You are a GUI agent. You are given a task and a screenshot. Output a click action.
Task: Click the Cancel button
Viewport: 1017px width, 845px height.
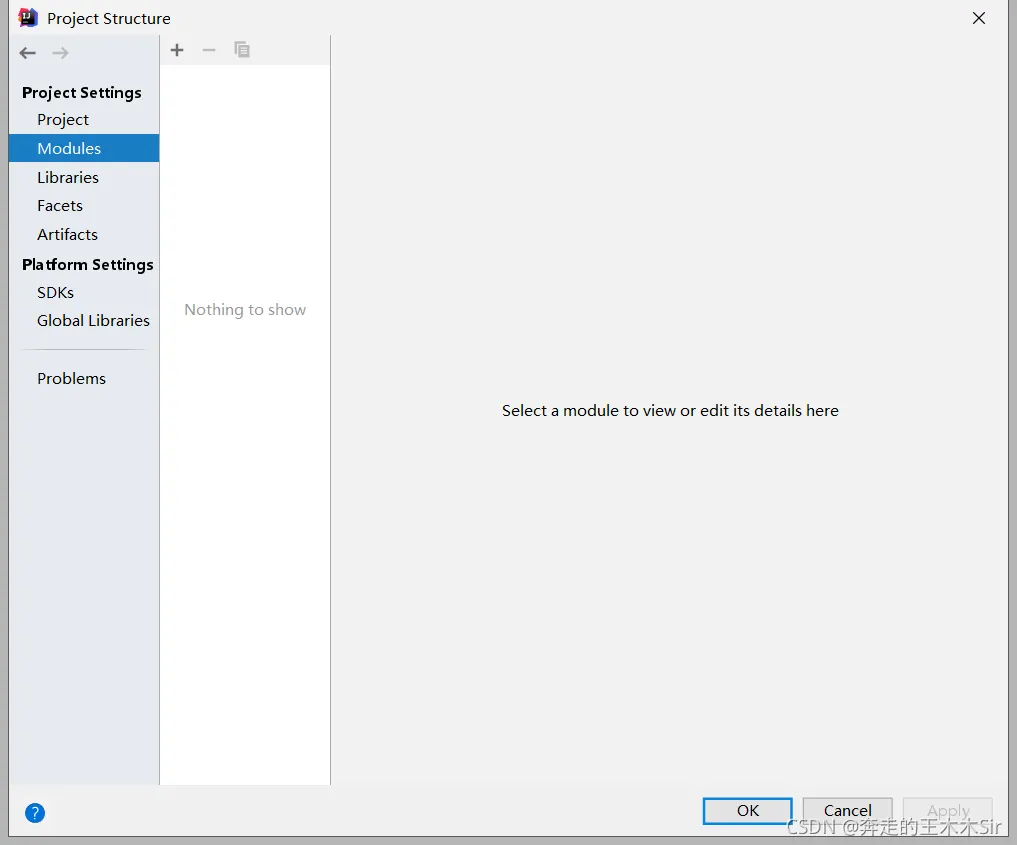[847, 811]
